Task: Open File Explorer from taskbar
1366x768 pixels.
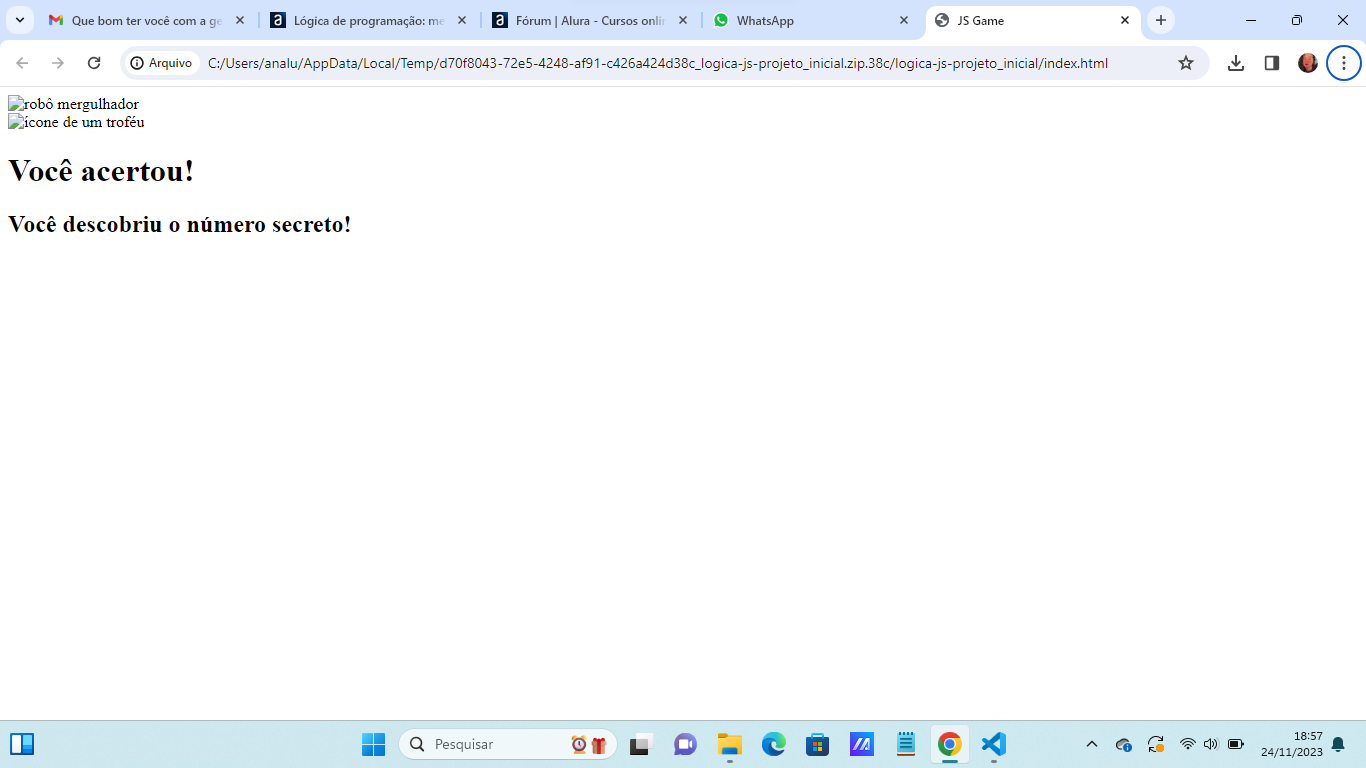Action: pos(729,744)
